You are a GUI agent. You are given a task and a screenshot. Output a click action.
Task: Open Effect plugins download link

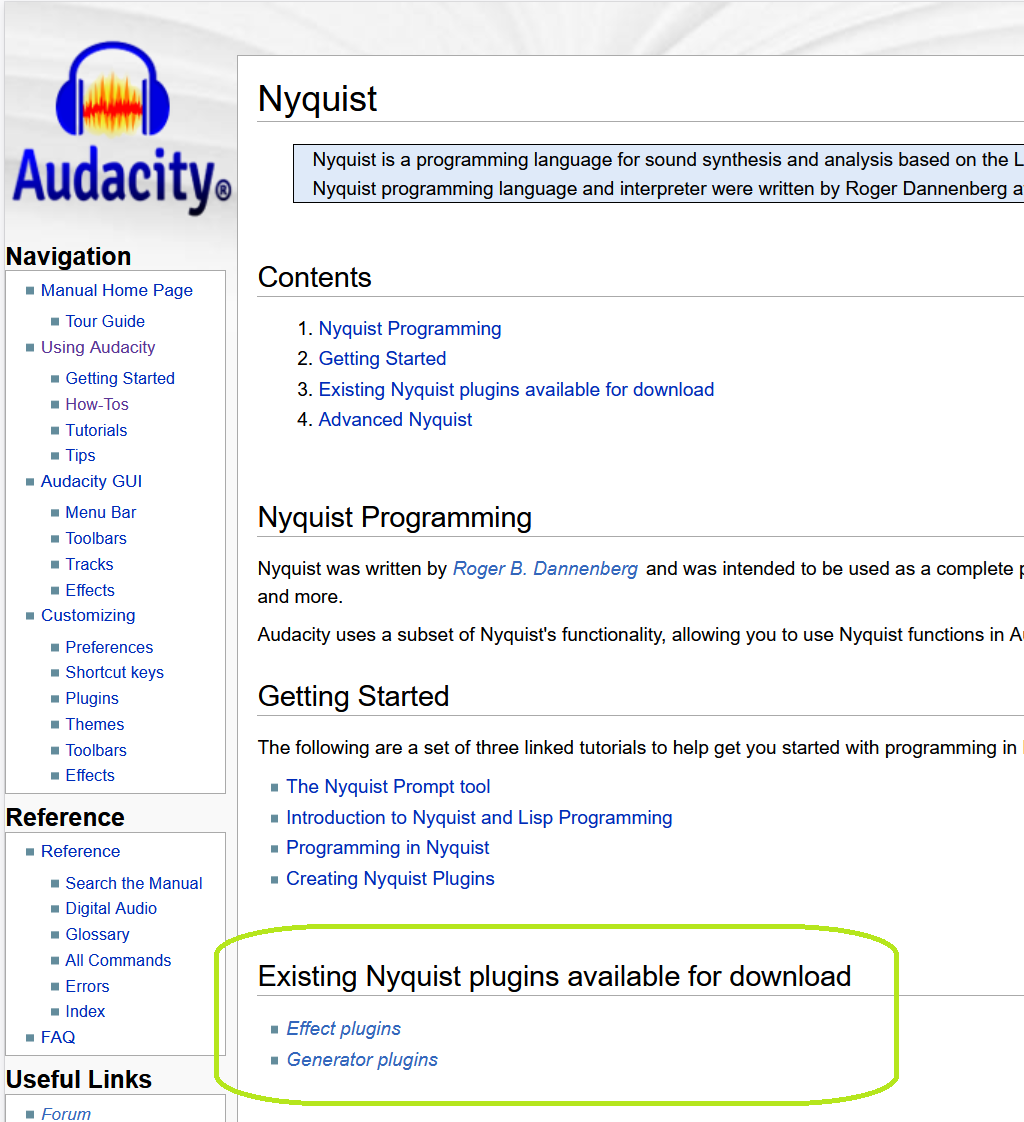point(343,1028)
